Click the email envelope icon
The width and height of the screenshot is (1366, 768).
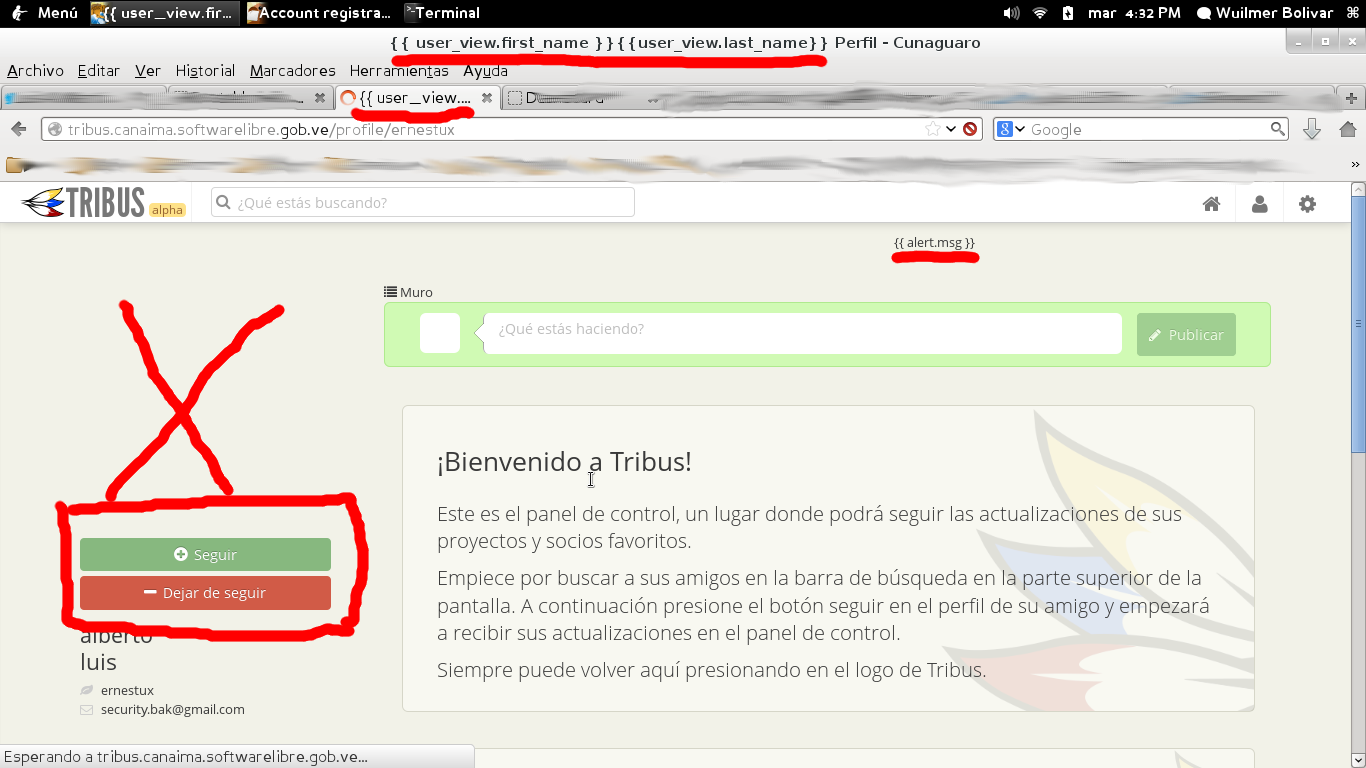click(x=87, y=710)
